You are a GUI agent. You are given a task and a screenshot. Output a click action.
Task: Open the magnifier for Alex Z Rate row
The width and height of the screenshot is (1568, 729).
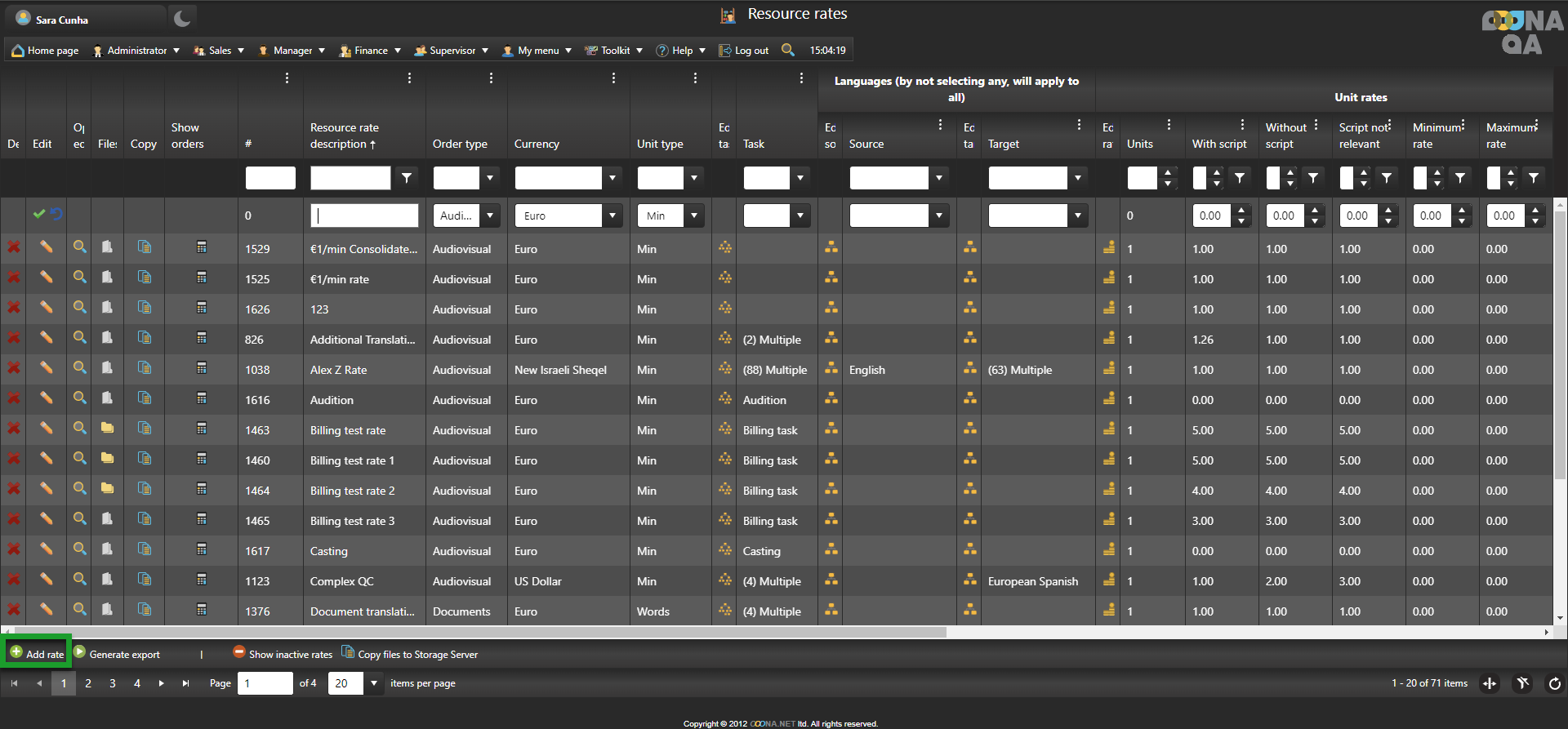point(79,368)
